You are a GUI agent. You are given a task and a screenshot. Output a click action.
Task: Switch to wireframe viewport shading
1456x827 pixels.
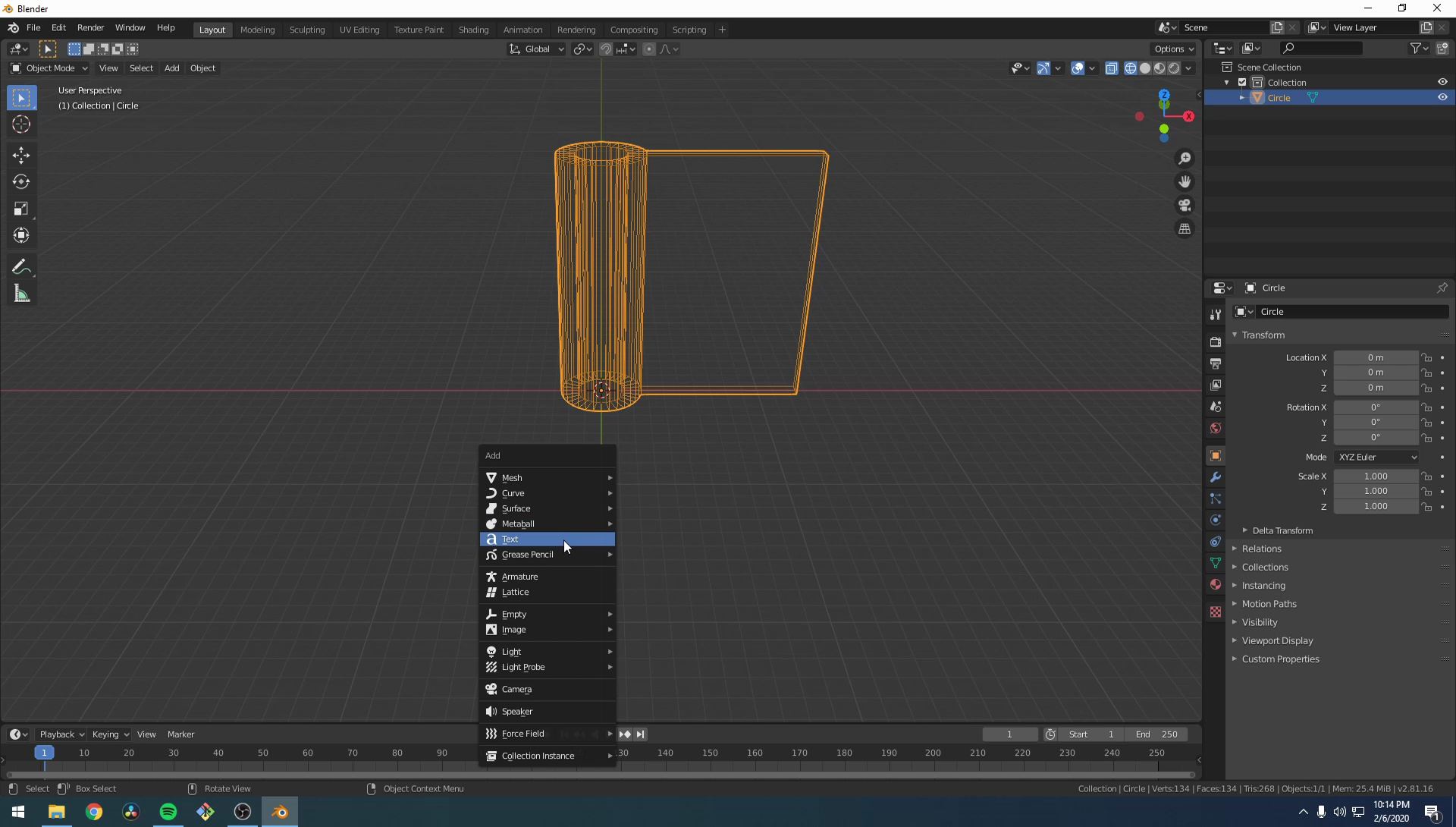pyautogui.click(x=1131, y=68)
